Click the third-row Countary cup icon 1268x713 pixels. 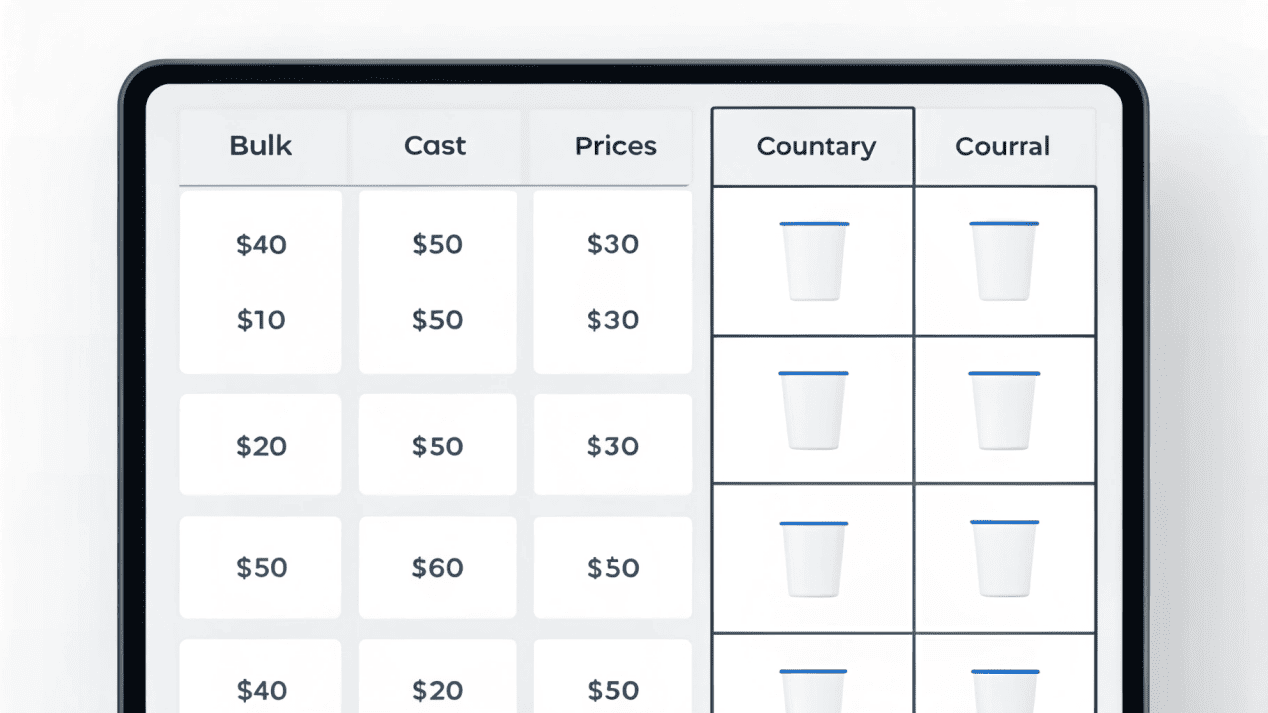[814, 560]
